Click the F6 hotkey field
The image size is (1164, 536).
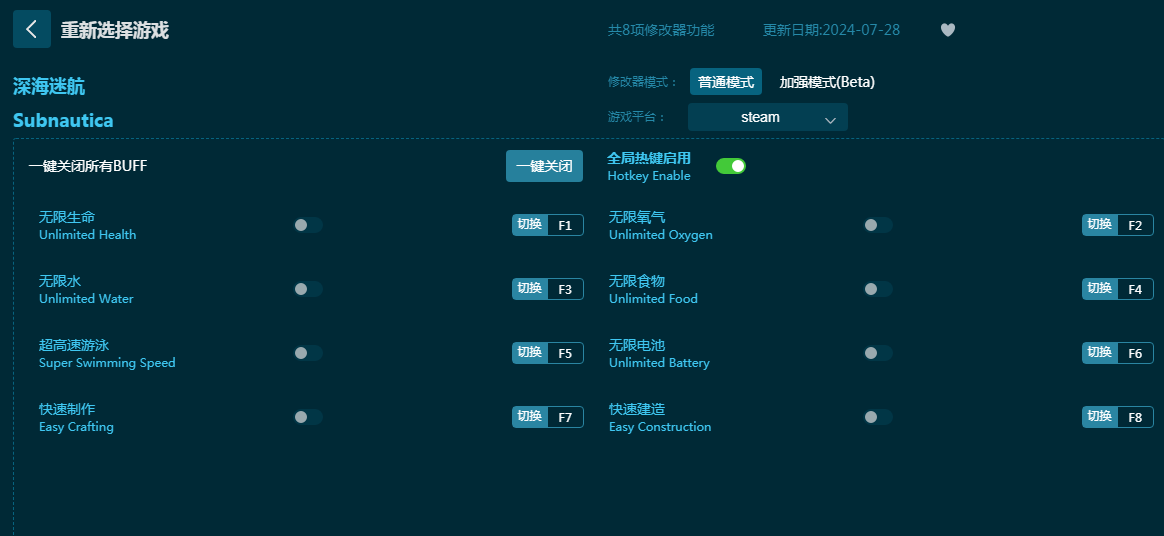click(1135, 353)
